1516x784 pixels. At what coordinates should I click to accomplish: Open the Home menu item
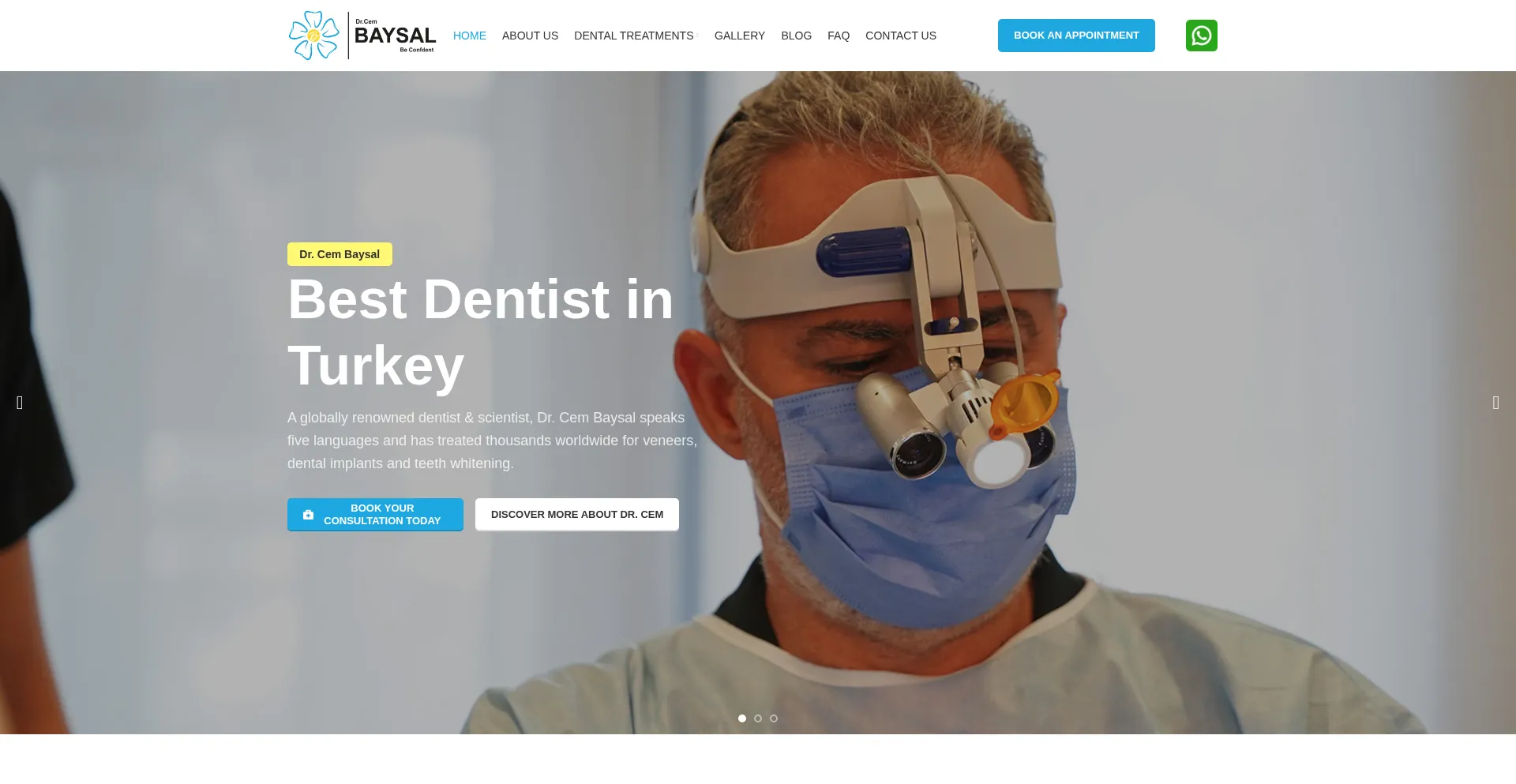click(x=470, y=36)
